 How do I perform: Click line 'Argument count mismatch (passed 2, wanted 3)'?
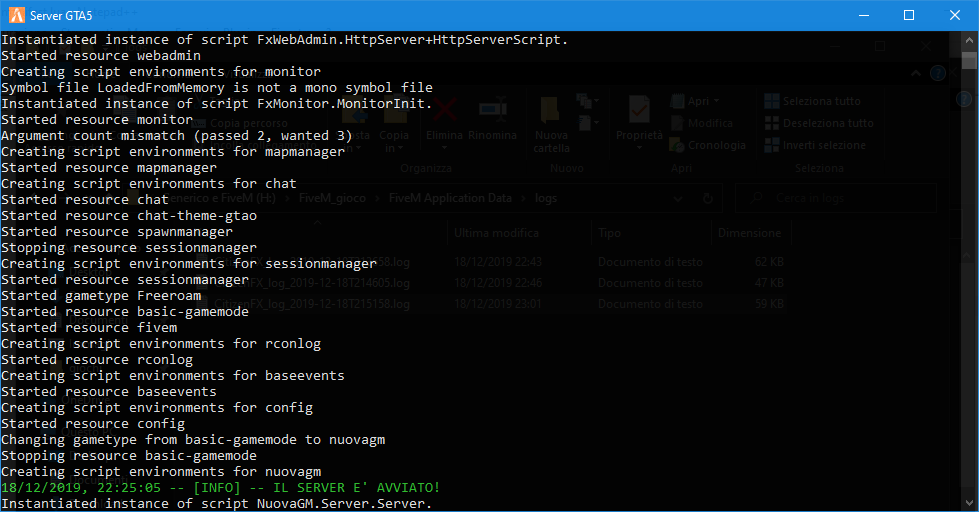tap(177, 135)
